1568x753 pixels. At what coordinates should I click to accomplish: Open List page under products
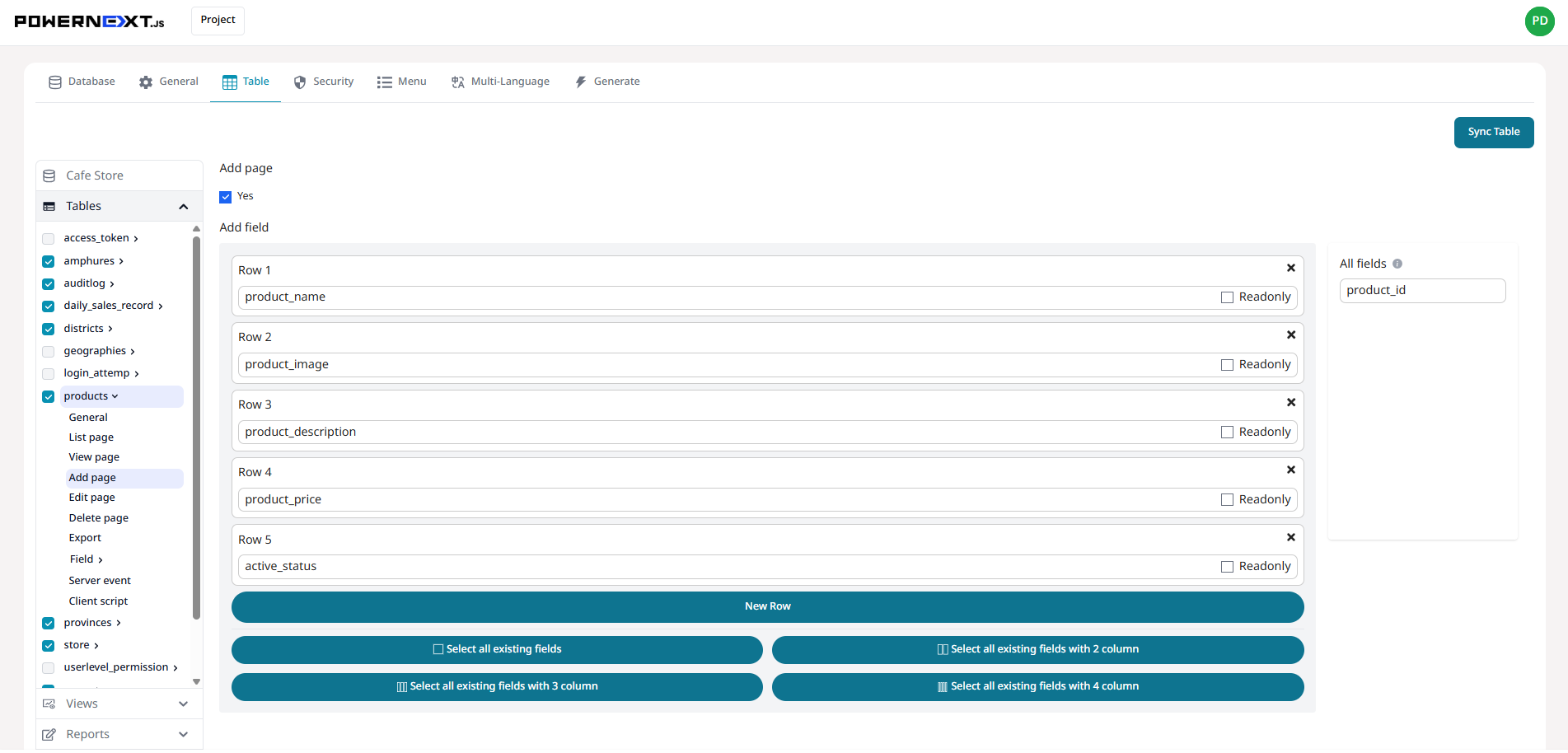click(91, 437)
